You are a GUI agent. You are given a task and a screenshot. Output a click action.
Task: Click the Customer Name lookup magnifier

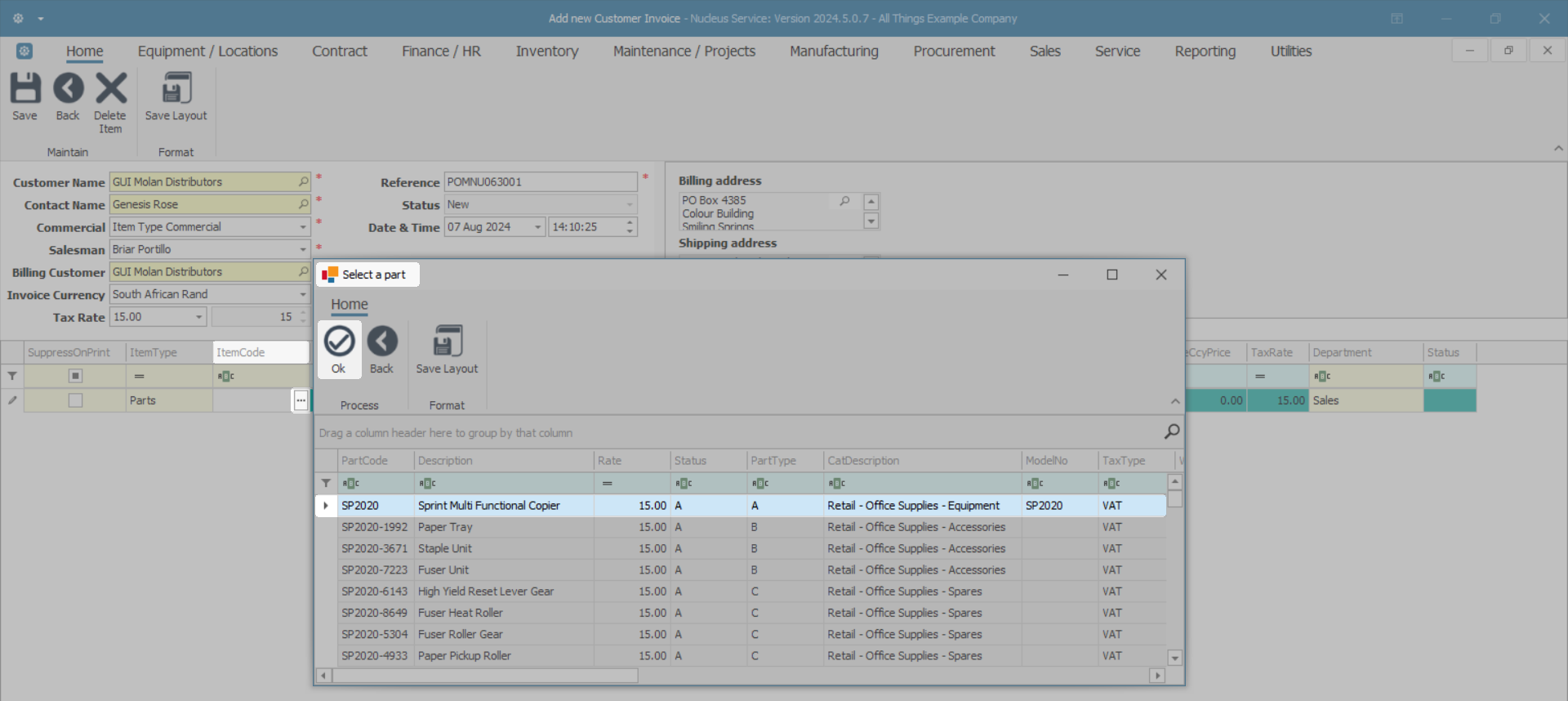[303, 181]
